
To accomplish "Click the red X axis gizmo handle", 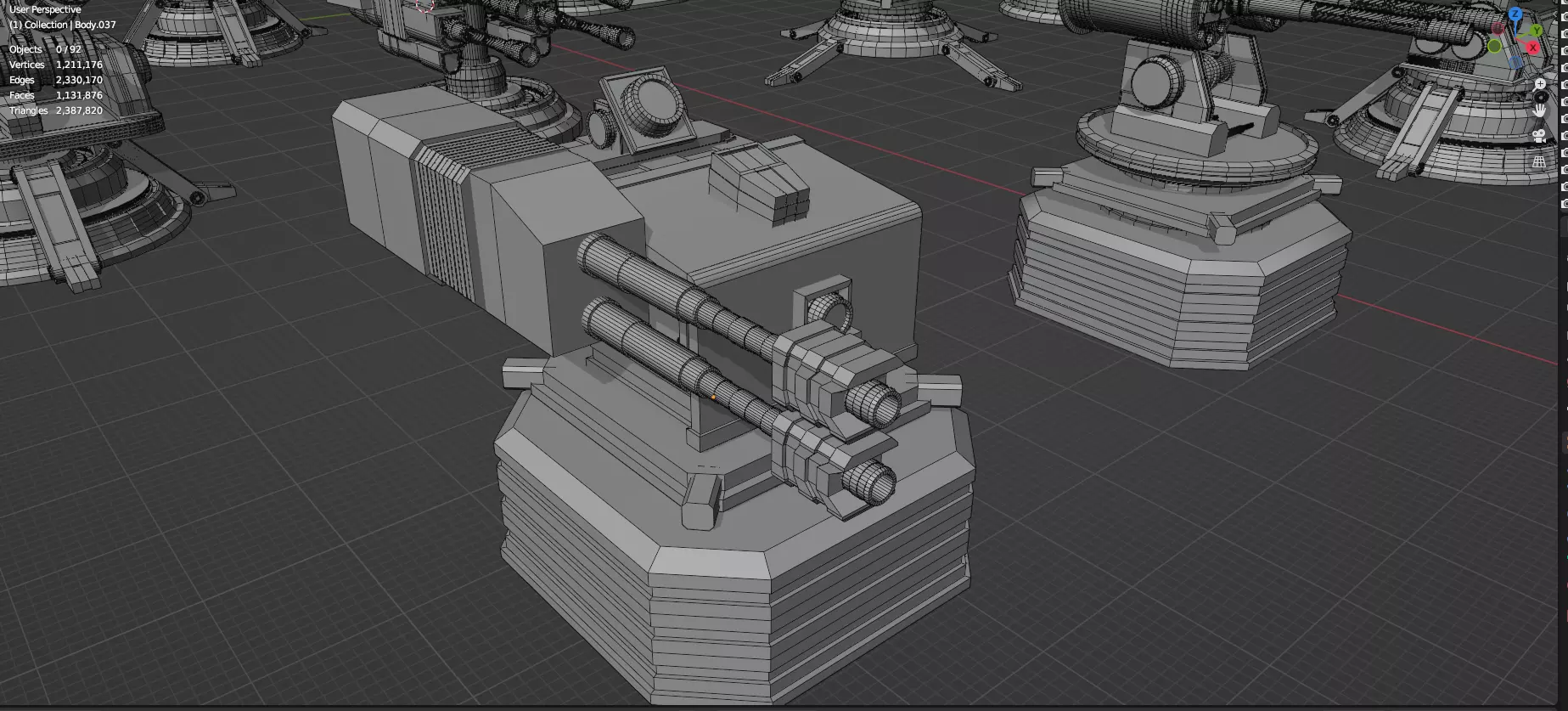I will pos(1533,48).
